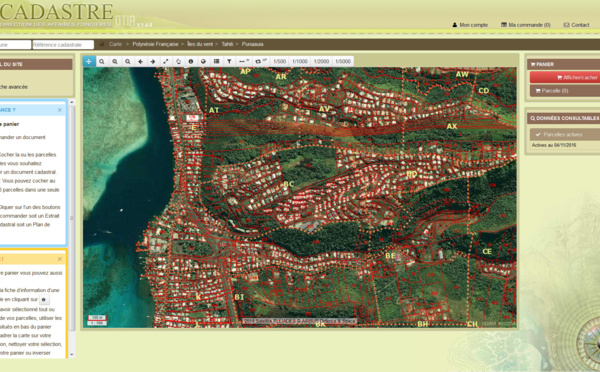
Task: Click the 'recherche avancée' link in left panel
Action: click(x=14, y=87)
